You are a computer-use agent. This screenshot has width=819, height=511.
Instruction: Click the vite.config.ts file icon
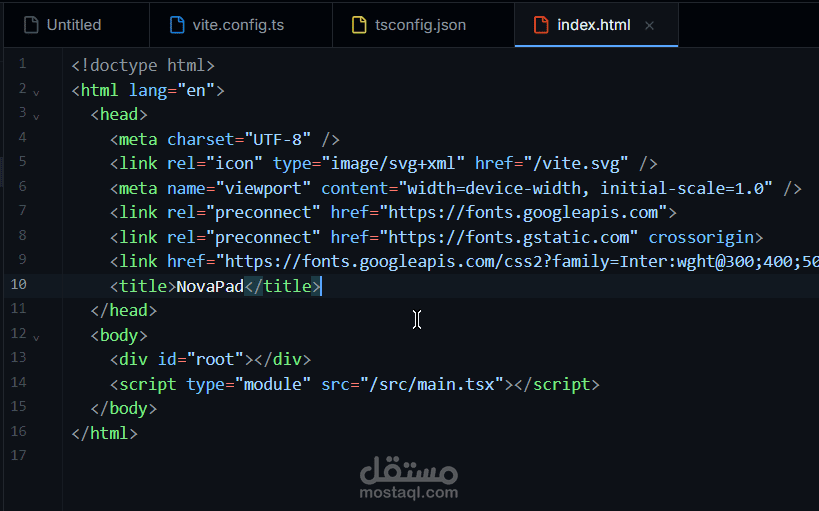(x=177, y=25)
